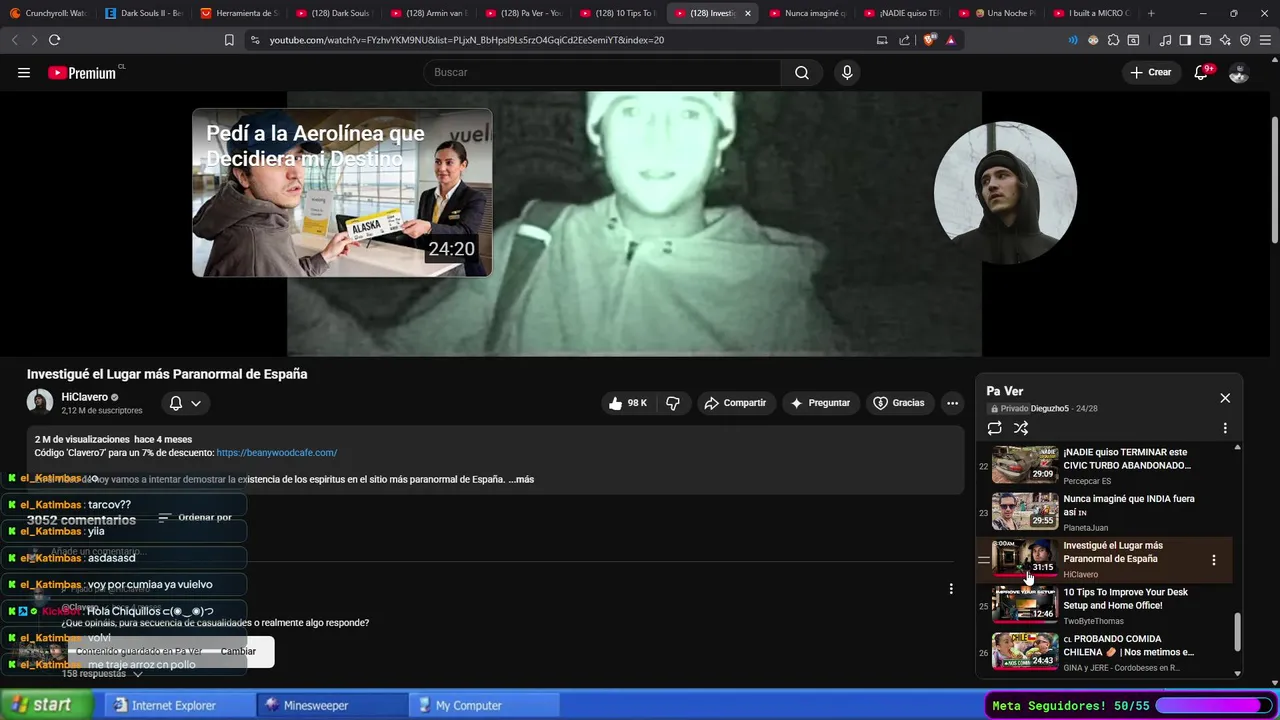Expand description with ...más
This screenshot has height=720, width=1280.
click(521, 479)
